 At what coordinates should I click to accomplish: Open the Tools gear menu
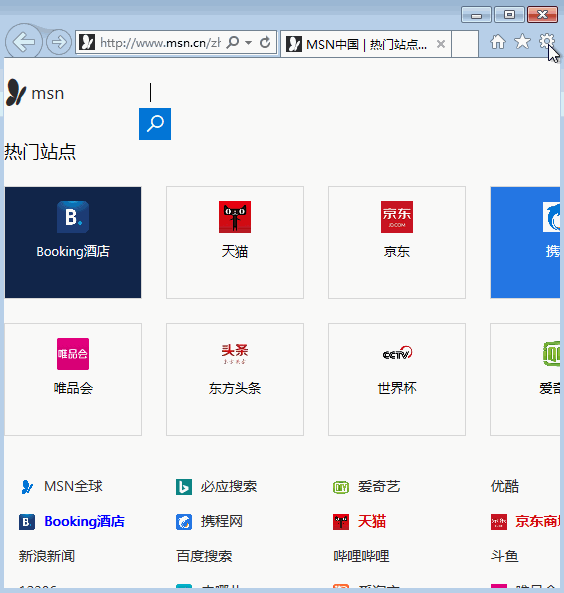click(x=547, y=42)
